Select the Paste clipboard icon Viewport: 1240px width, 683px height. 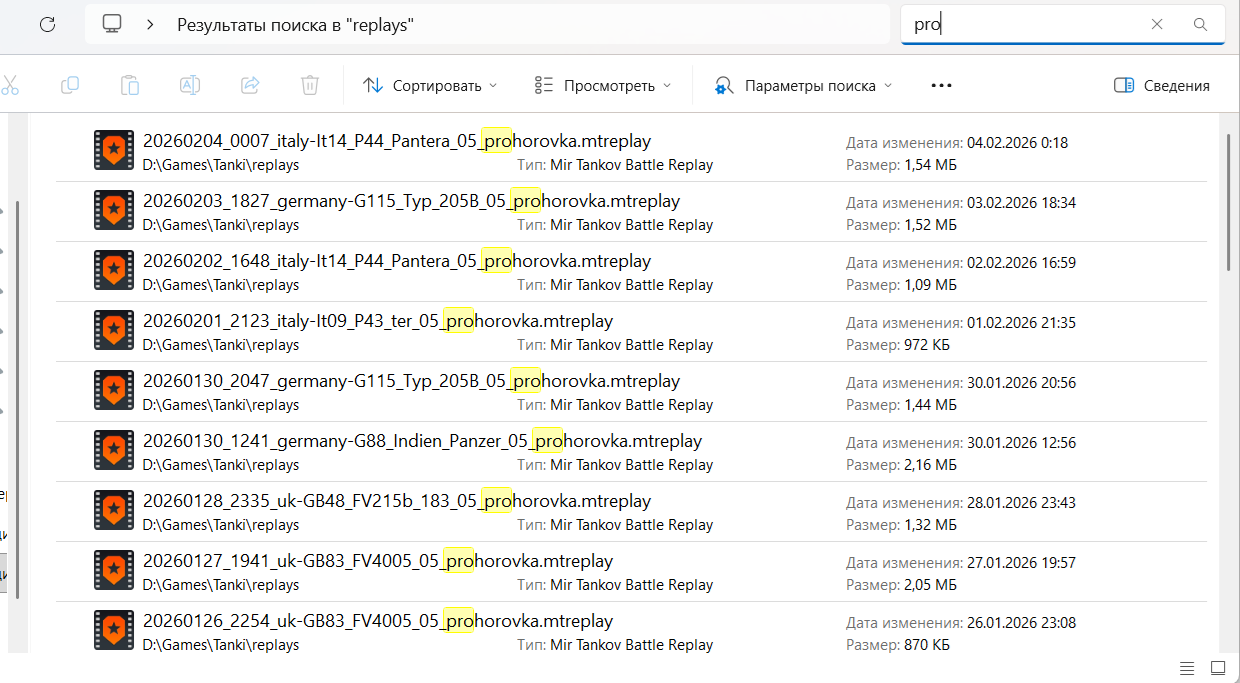coord(130,85)
